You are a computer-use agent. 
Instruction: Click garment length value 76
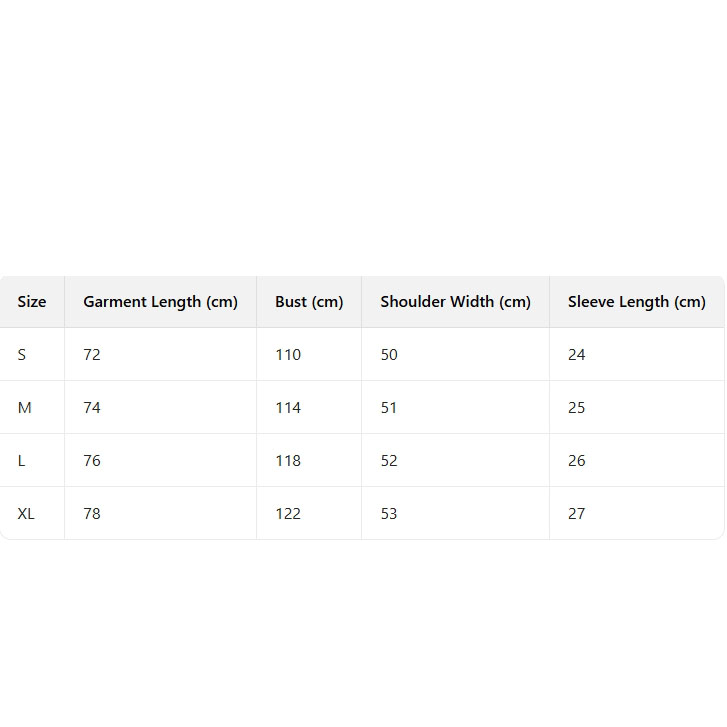[x=92, y=461]
